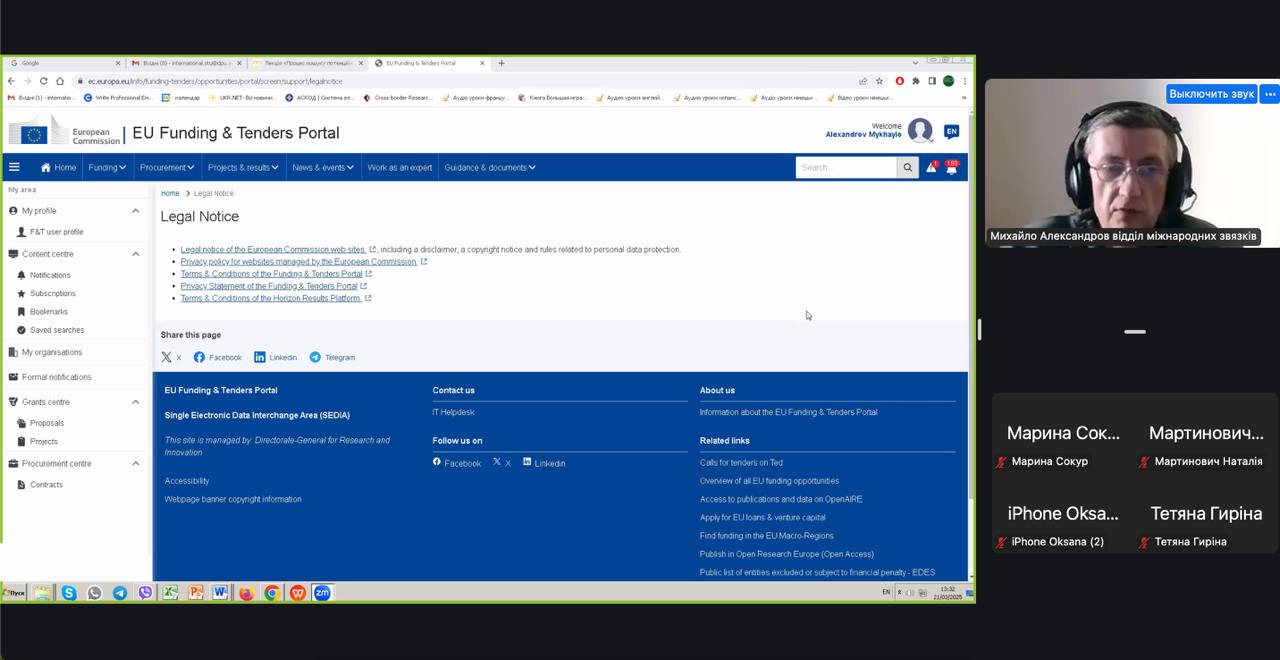Viewport: 1280px width, 660px height.
Task: Click Home in the breadcrumb
Action: click(170, 193)
